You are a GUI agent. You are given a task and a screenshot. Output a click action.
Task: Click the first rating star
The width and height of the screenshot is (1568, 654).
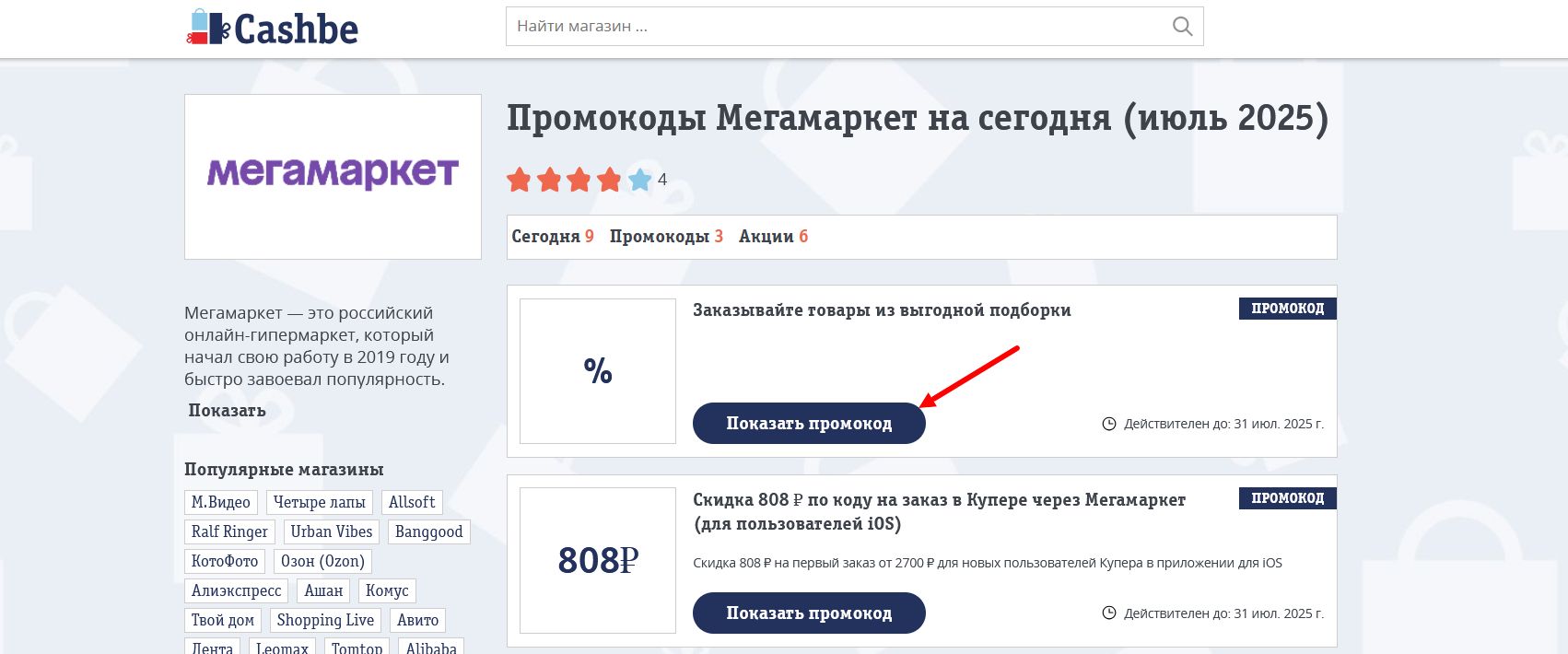(x=520, y=180)
